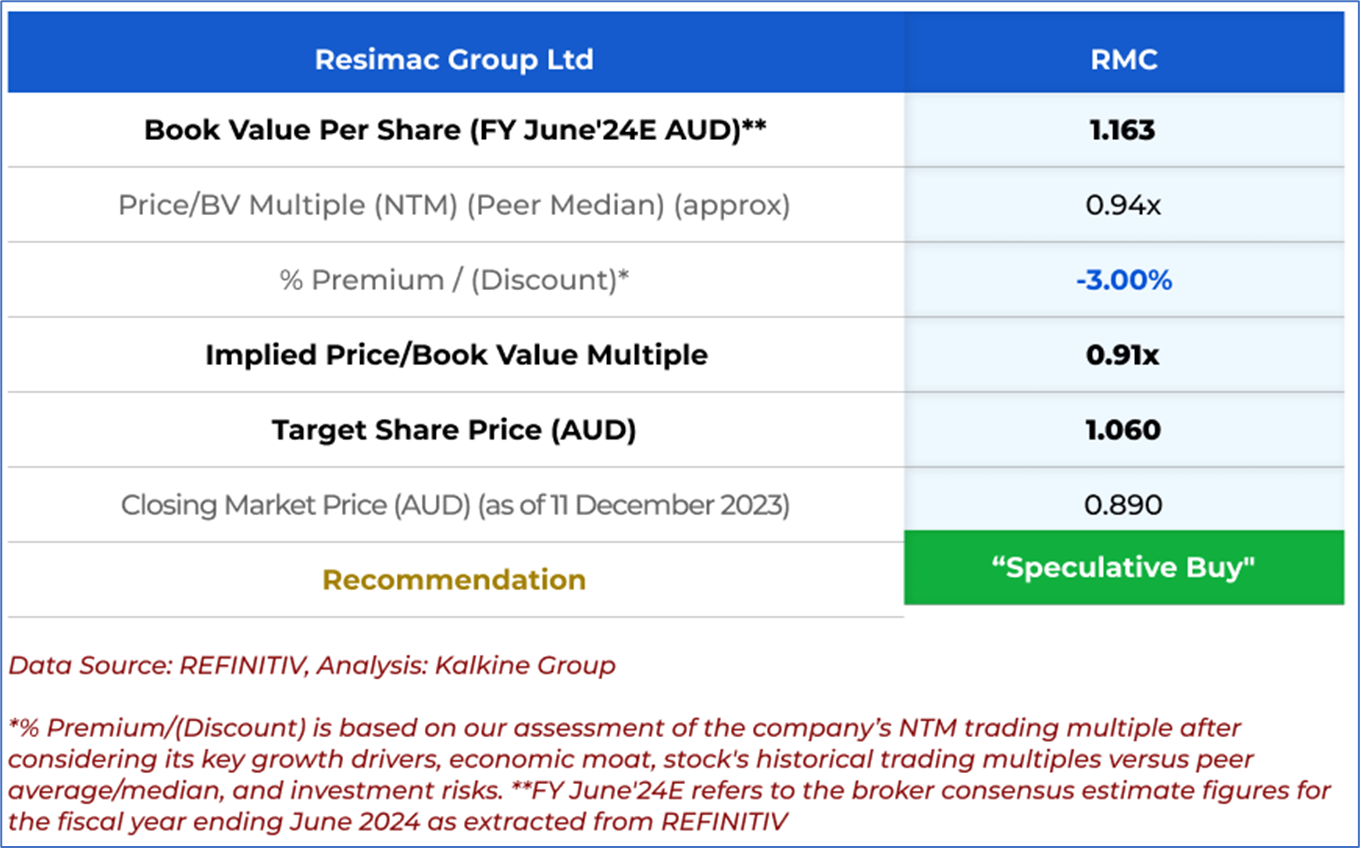1360x848 pixels.
Task: Select the % Premium / (Discount) label
Action: tap(454, 280)
